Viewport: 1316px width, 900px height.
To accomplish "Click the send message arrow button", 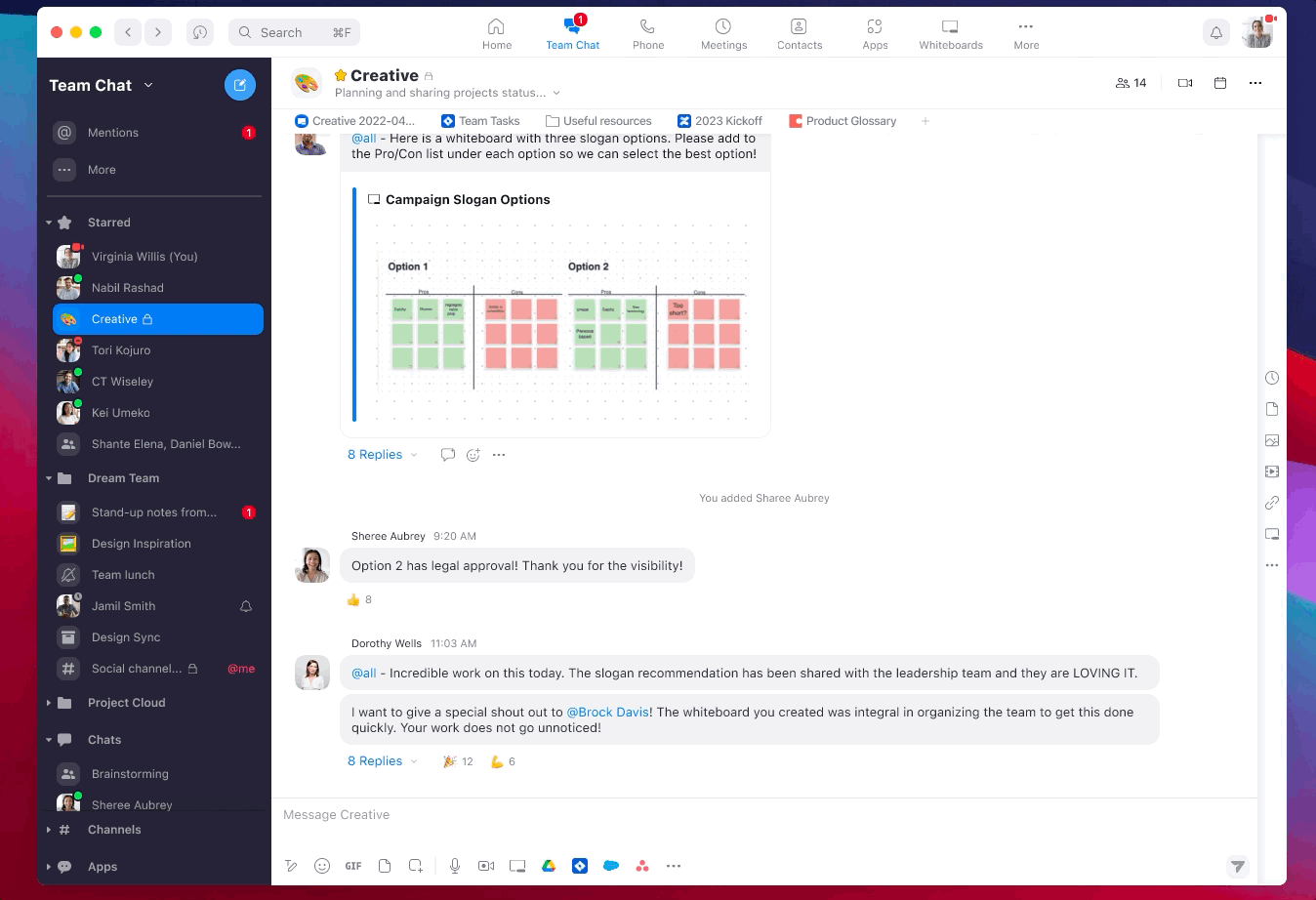I will (x=1238, y=866).
